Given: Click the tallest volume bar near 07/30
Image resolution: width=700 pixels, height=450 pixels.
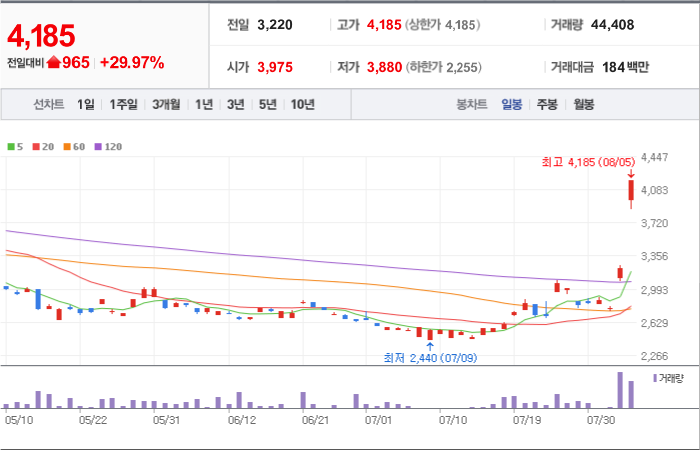Looking at the screenshot, I should 620,390.
